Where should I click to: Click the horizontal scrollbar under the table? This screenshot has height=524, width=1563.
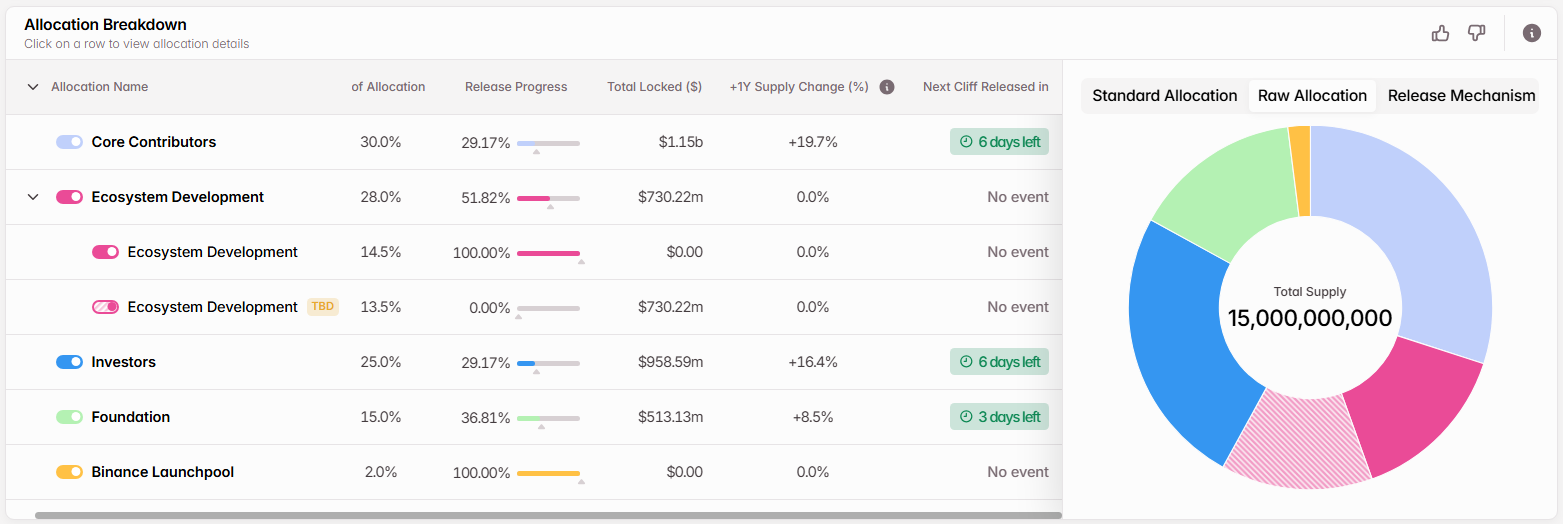[x=548, y=516]
